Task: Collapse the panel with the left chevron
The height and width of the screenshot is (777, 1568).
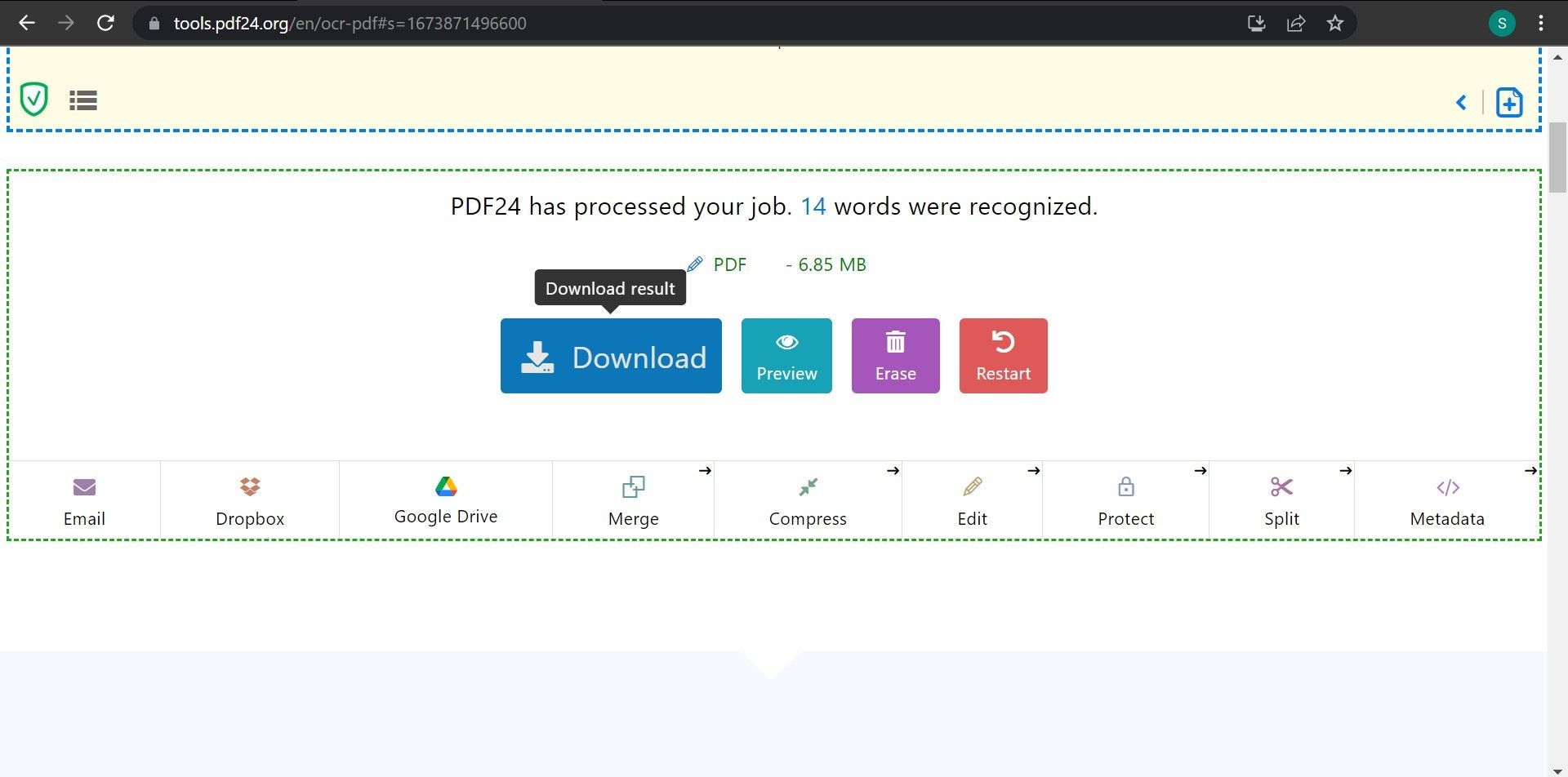Action: pyautogui.click(x=1462, y=103)
